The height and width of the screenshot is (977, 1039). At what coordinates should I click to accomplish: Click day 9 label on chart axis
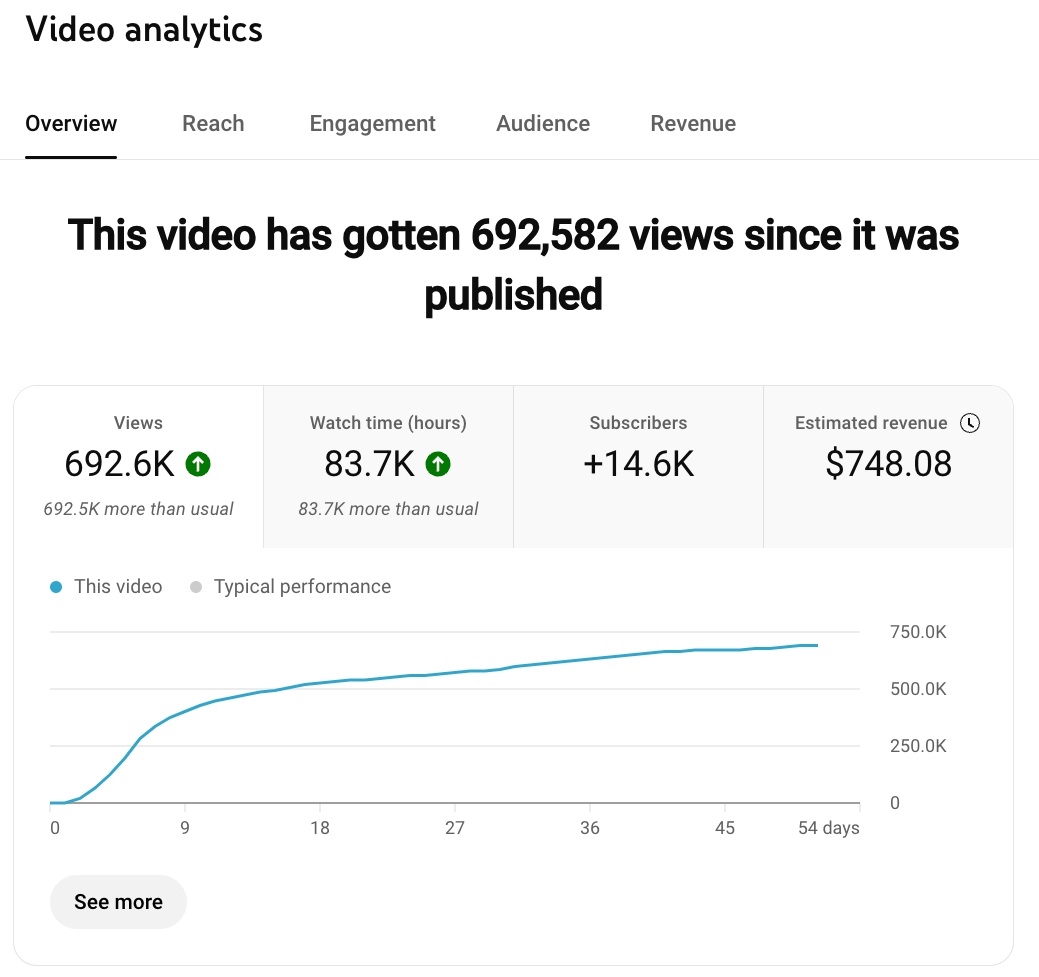(185, 828)
